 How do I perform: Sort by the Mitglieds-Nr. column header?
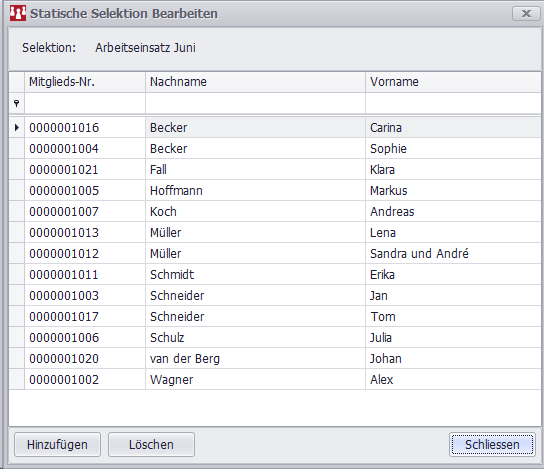(x=85, y=82)
